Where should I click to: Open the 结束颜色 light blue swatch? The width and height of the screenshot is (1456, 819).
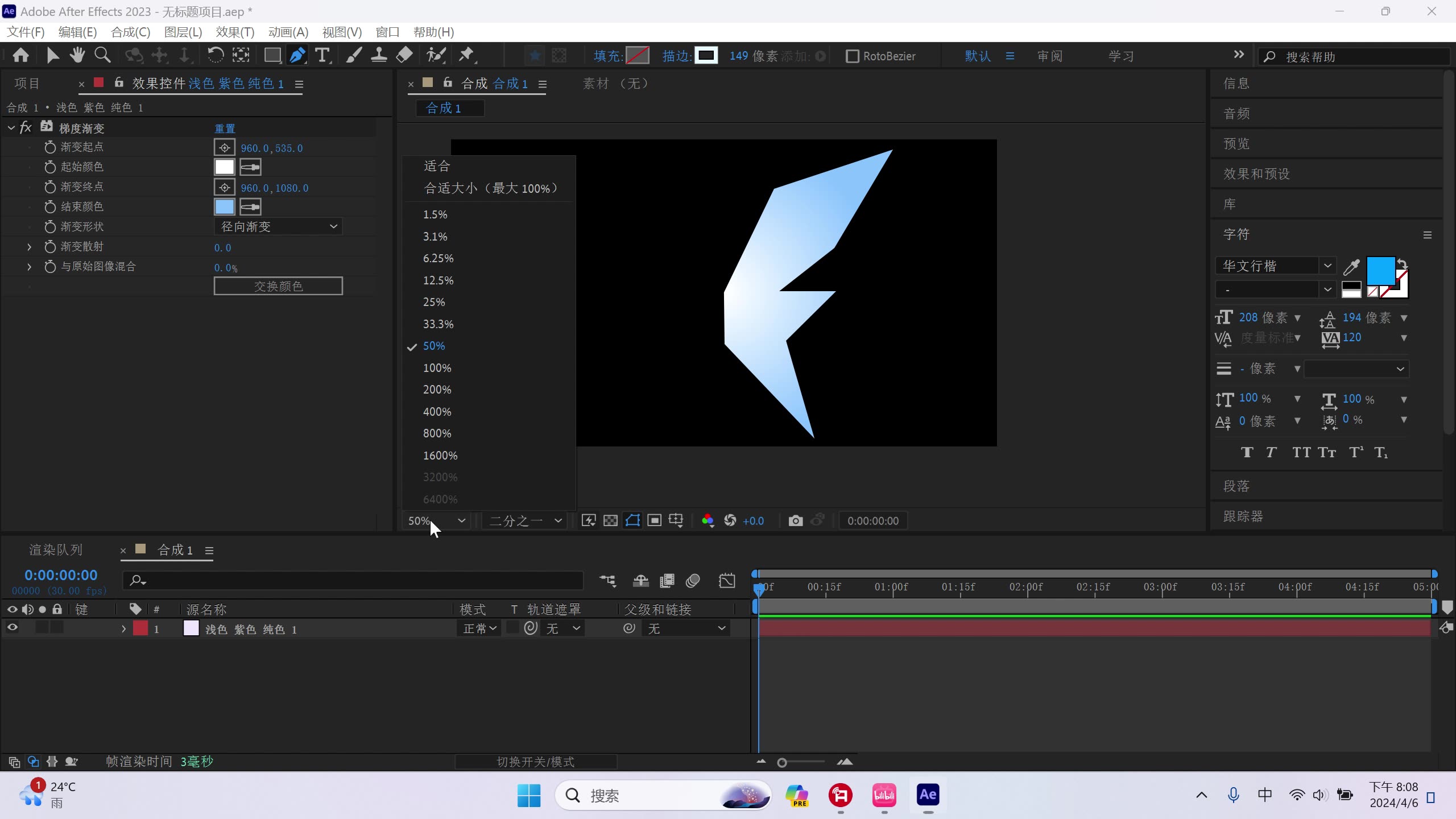tap(224, 207)
